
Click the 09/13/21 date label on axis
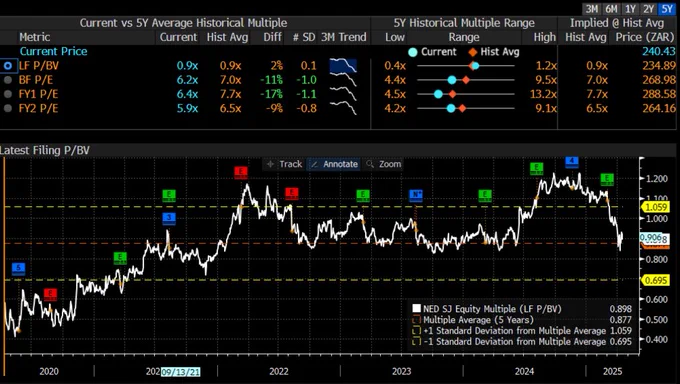click(180, 372)
